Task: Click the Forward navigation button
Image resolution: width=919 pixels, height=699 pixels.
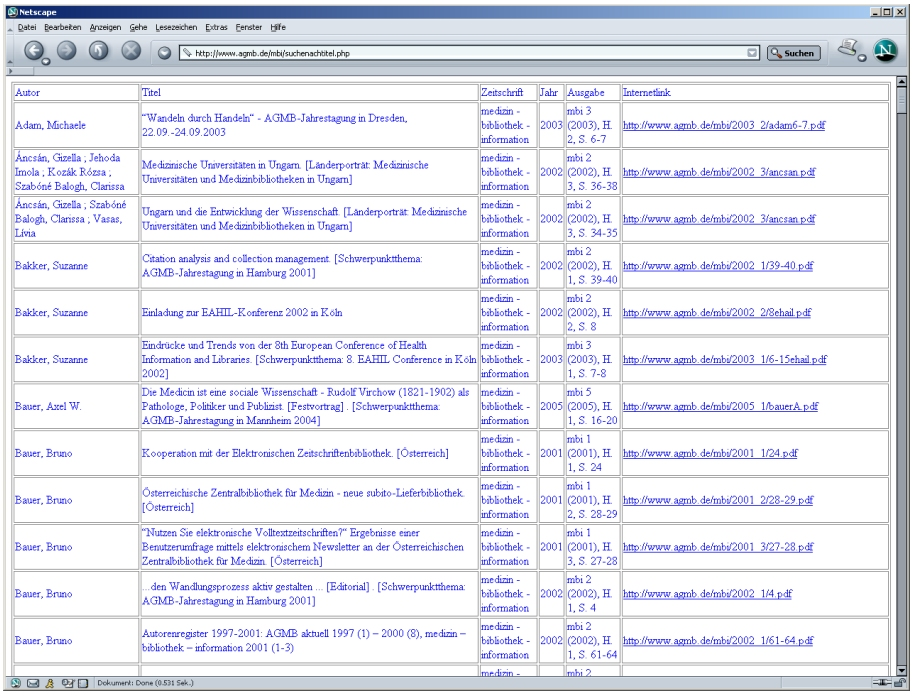Action: [x=67, y=50]
